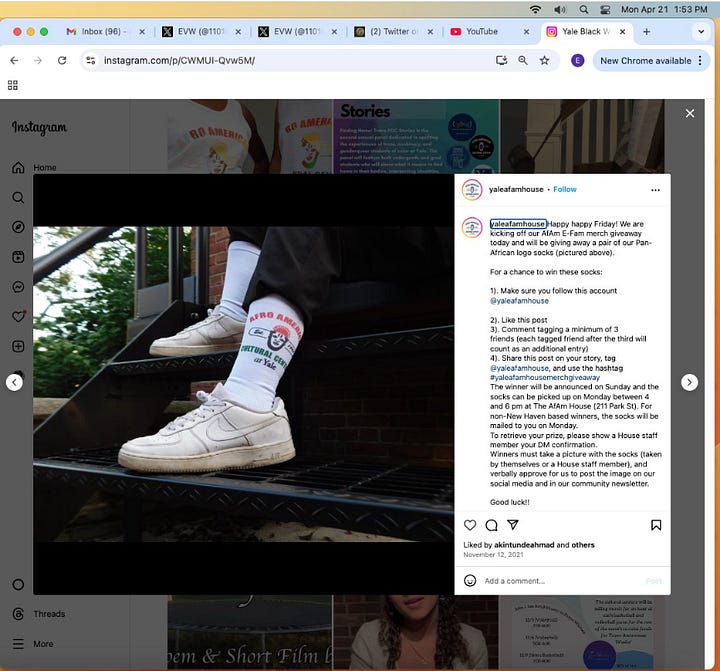This screenshot has width=720, height=671.
Task: Create a new post with the plus icon
Action: pyautogui.click(x=18, y=346)
